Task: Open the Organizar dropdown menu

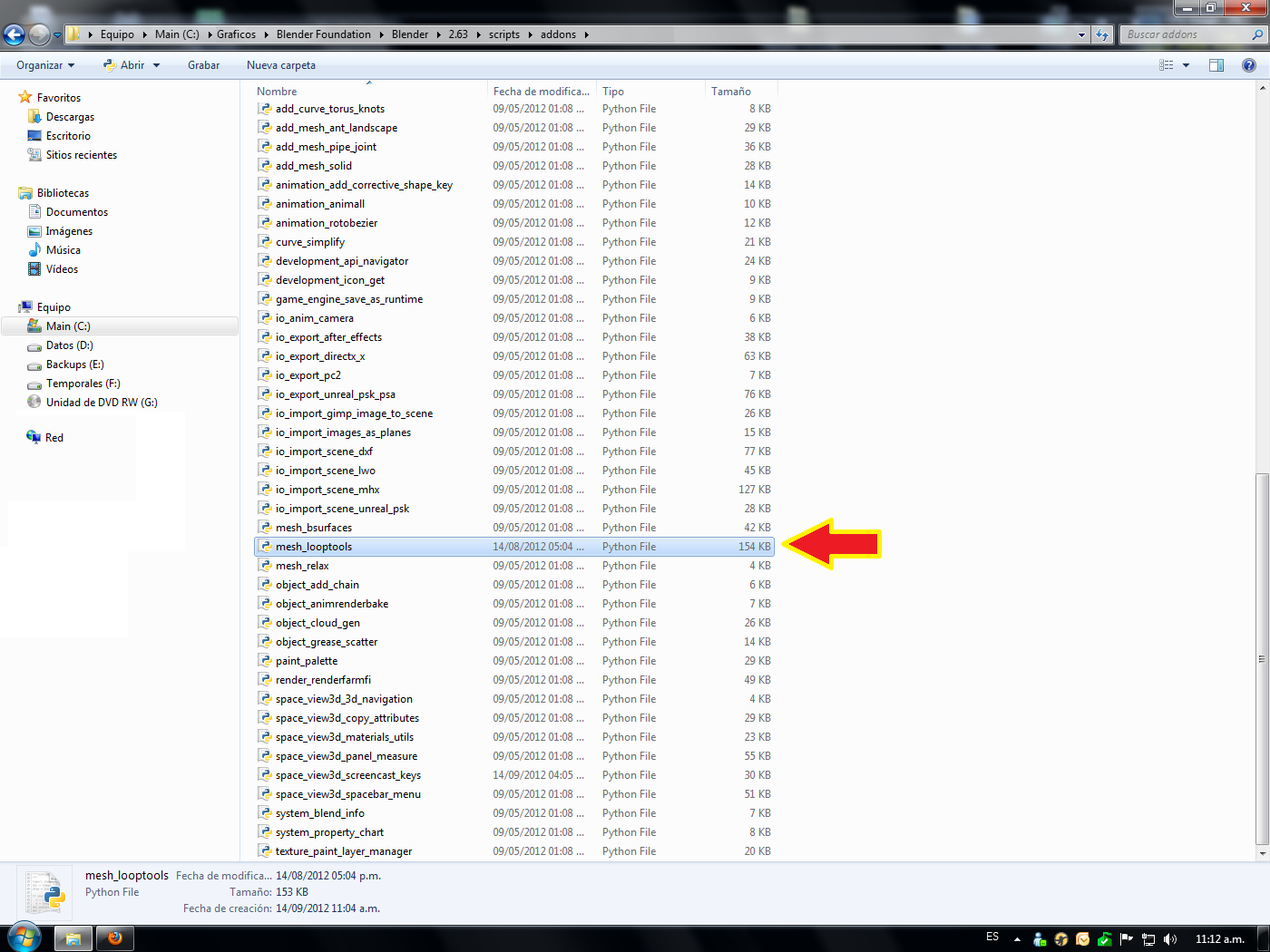Action: click(45, 65)
